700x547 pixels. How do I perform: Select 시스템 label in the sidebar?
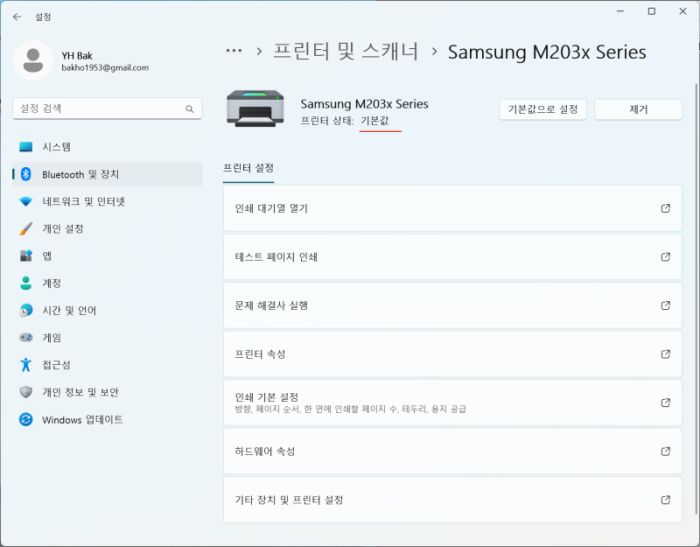click(x=56, y=147)
